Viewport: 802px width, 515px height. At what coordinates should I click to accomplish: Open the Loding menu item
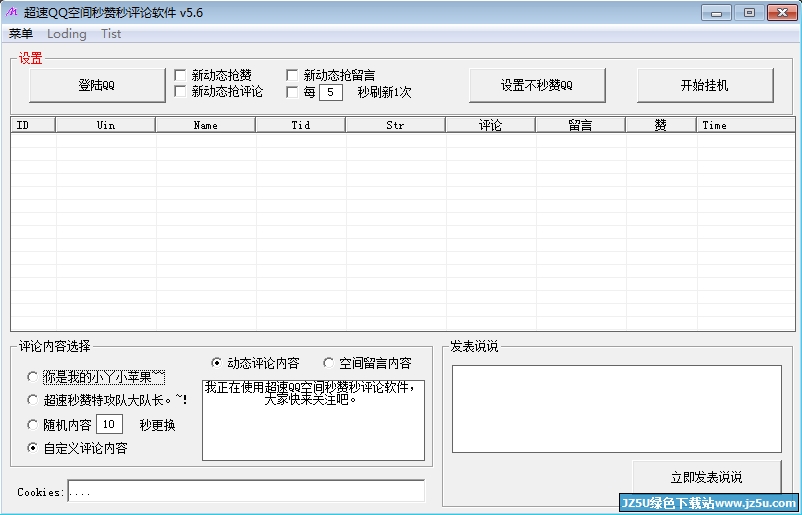click(66, 34)
